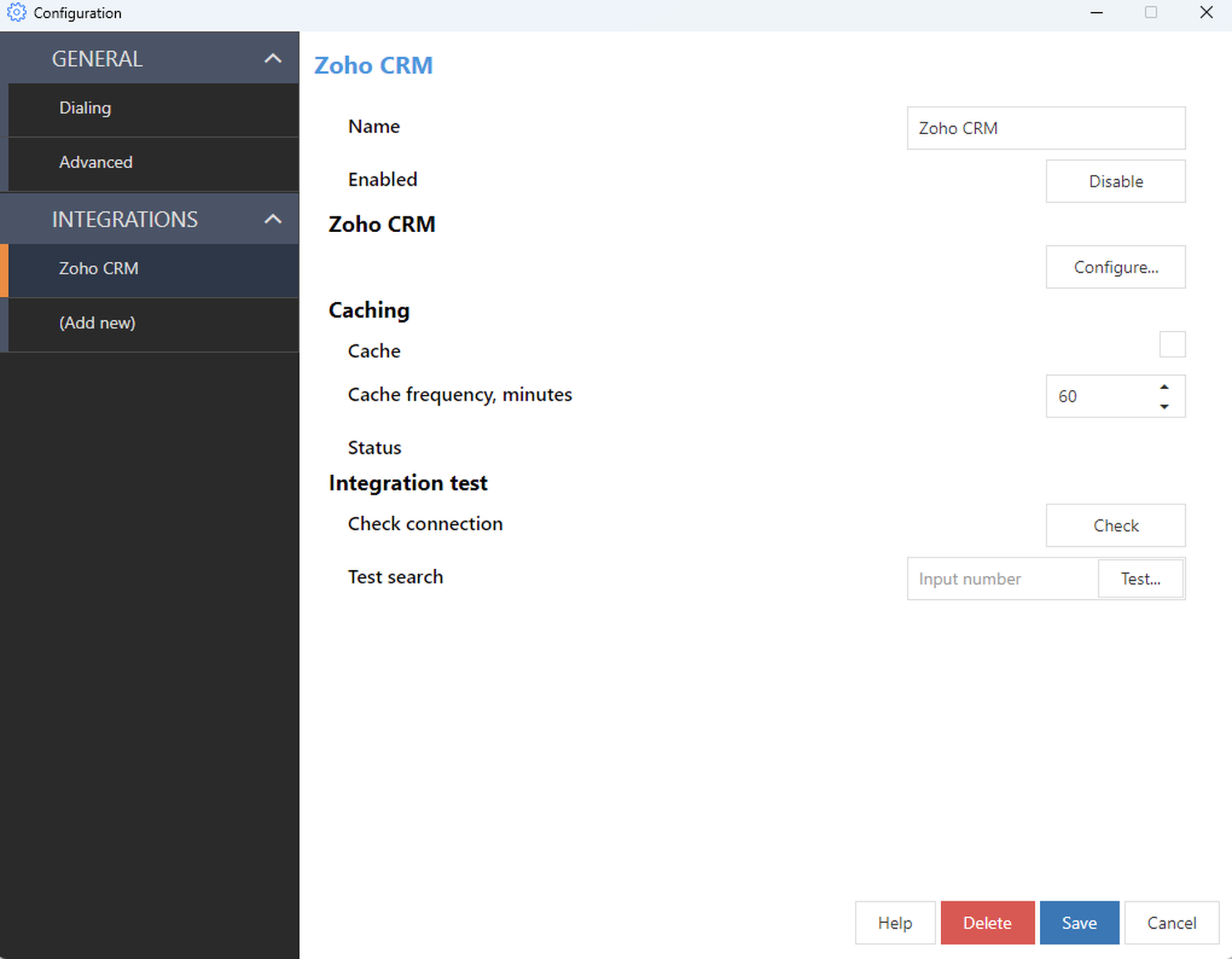
Task: Collapse the GENERAL section chevron
Action: coord(272,59)
